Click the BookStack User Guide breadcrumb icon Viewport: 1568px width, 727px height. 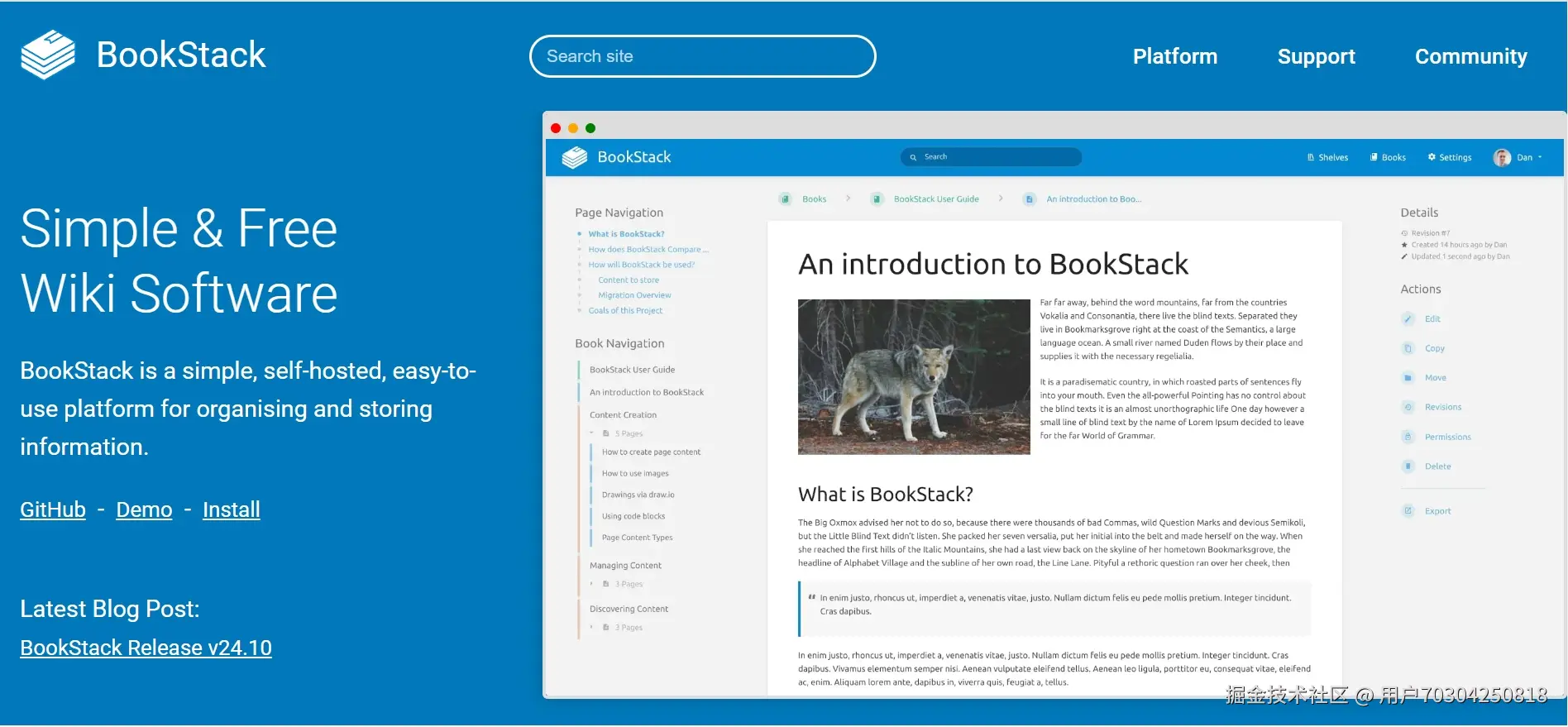[877, 199]
